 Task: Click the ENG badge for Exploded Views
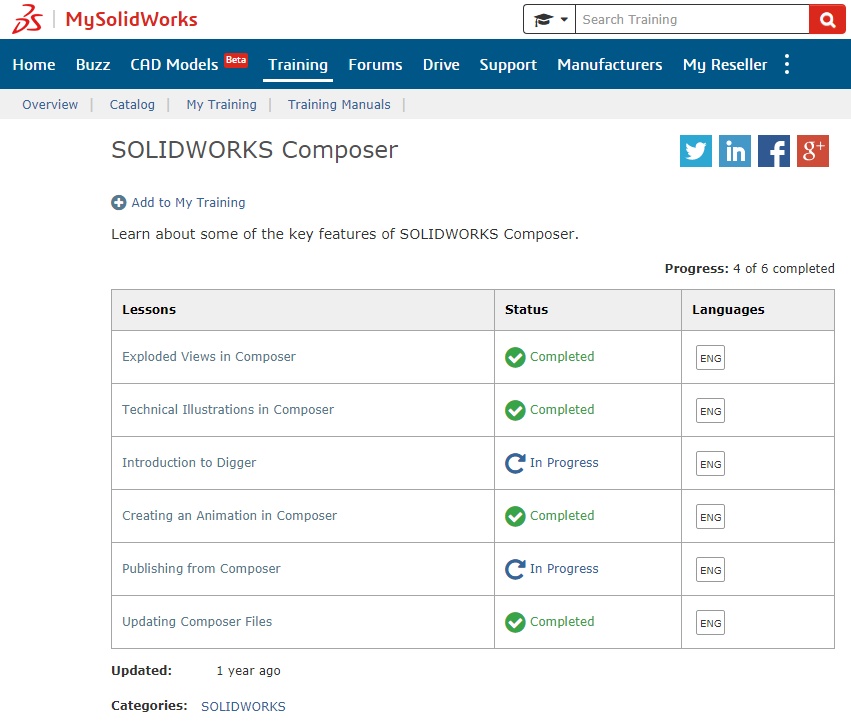click(x=710, y=358)
